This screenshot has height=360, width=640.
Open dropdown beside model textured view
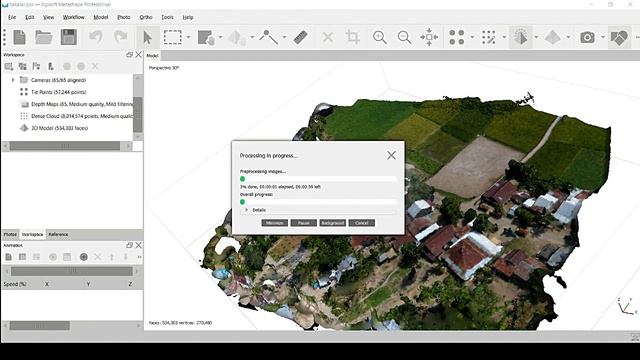click(536, 37)
